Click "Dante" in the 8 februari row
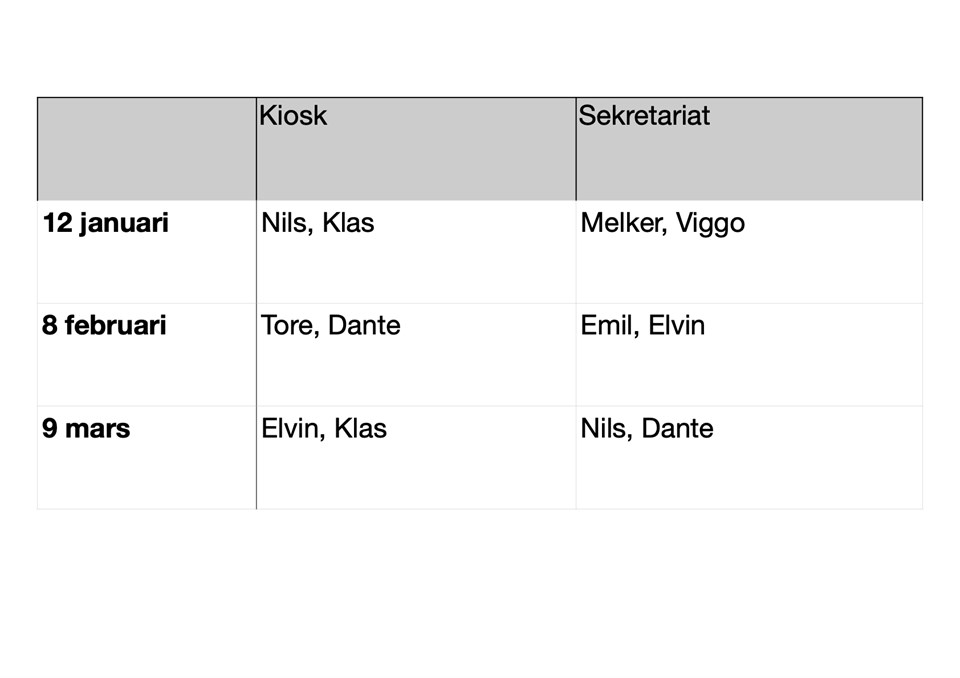The width and height of the screenshot is (960, 678). [364, 326]
